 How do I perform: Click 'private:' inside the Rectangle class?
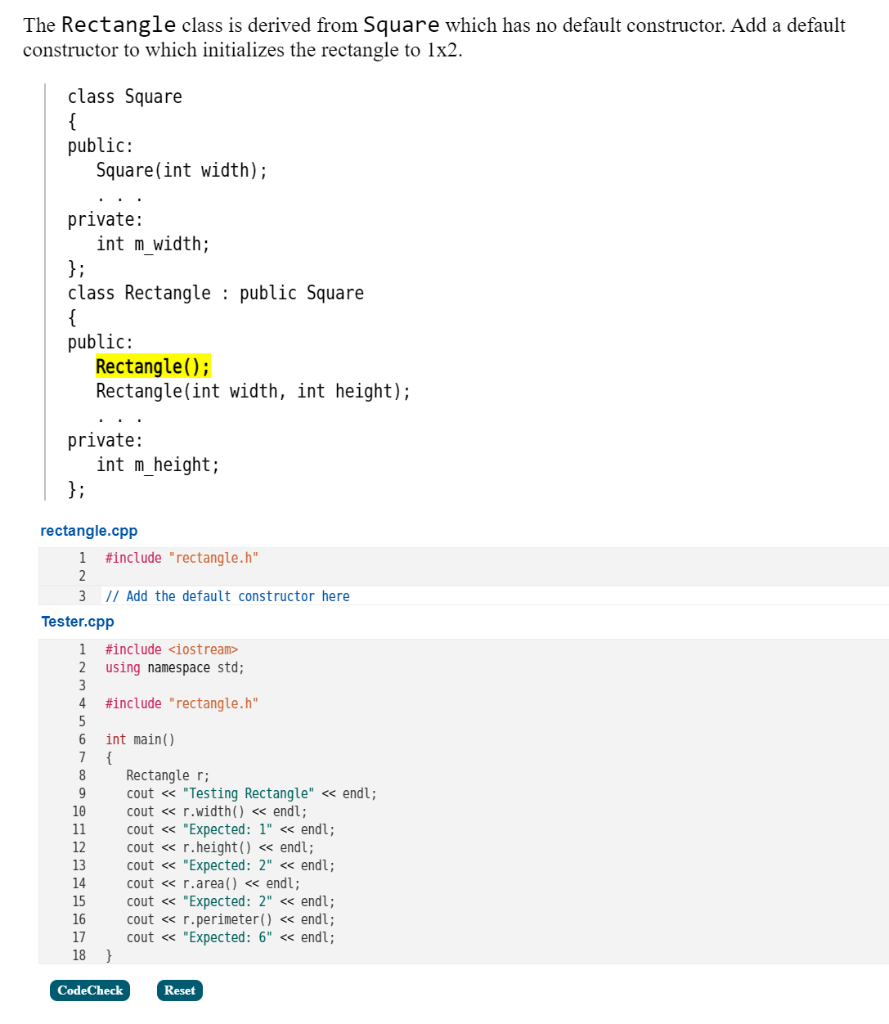tap(104, 440)
